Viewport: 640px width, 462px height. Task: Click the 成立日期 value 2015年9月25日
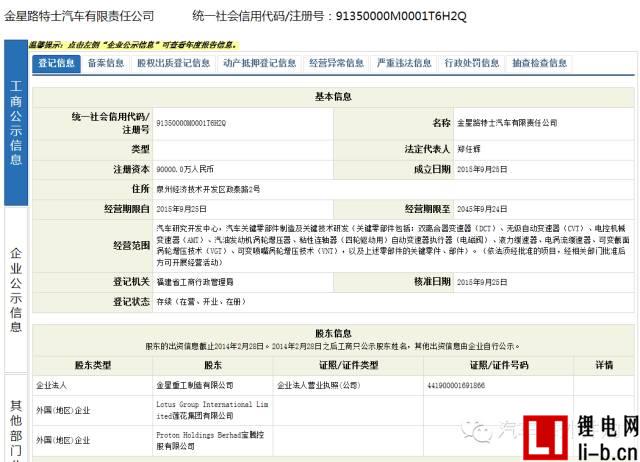pos(482,169)
